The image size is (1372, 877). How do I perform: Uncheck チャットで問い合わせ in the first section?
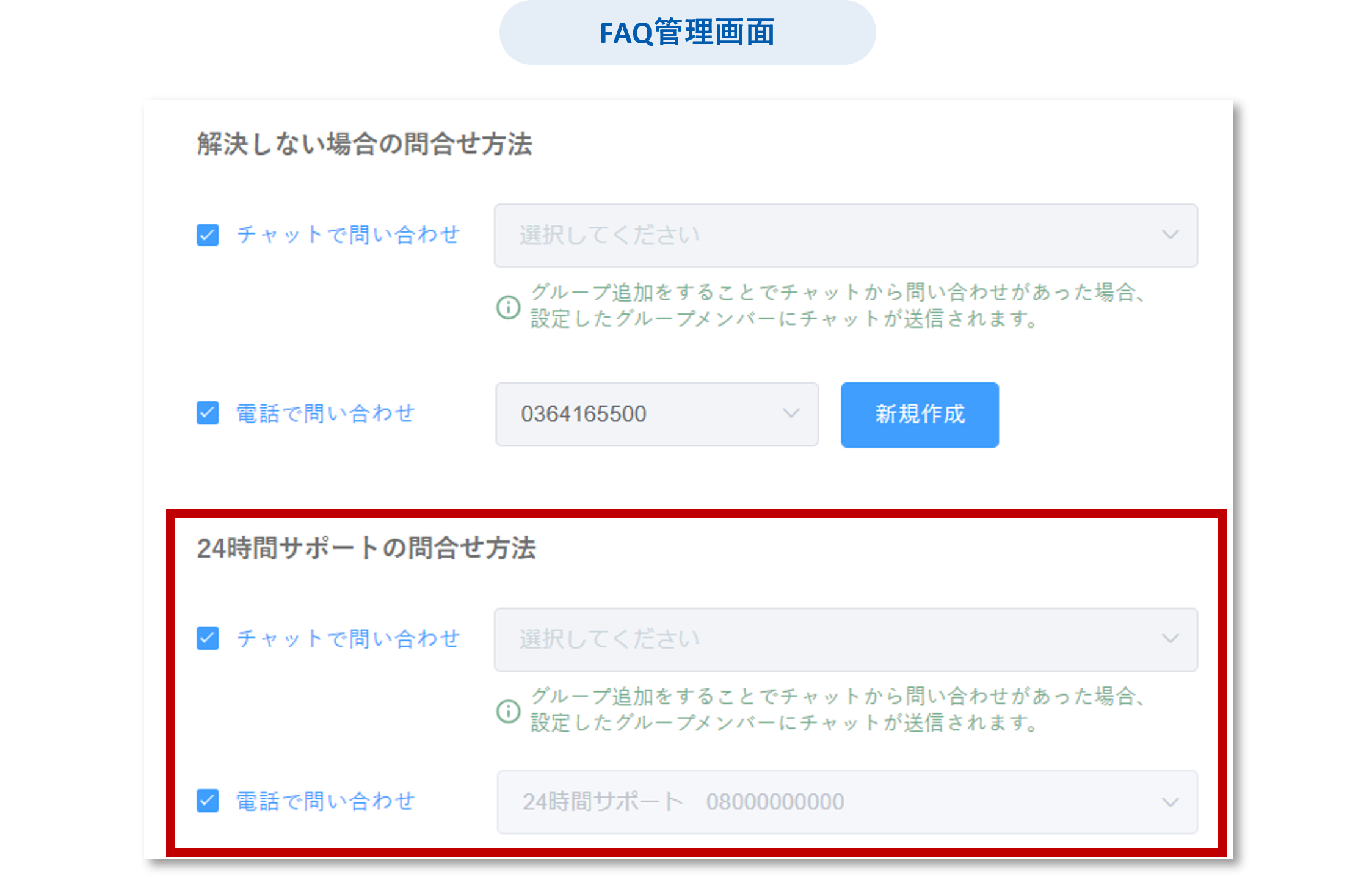(208, 235)
